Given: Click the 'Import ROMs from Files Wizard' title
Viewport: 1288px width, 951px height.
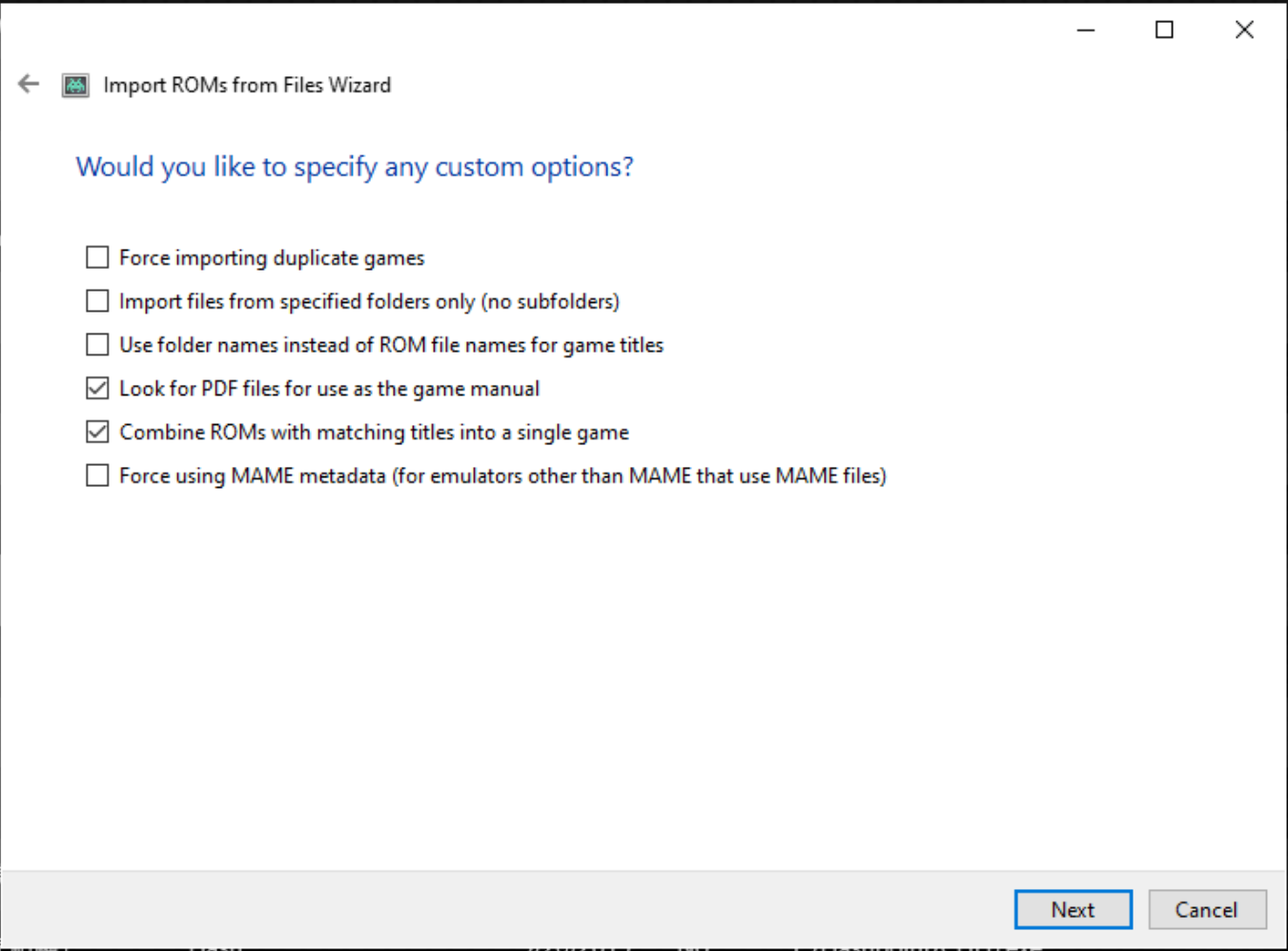Looking at the screenshot, I should 247,85.
